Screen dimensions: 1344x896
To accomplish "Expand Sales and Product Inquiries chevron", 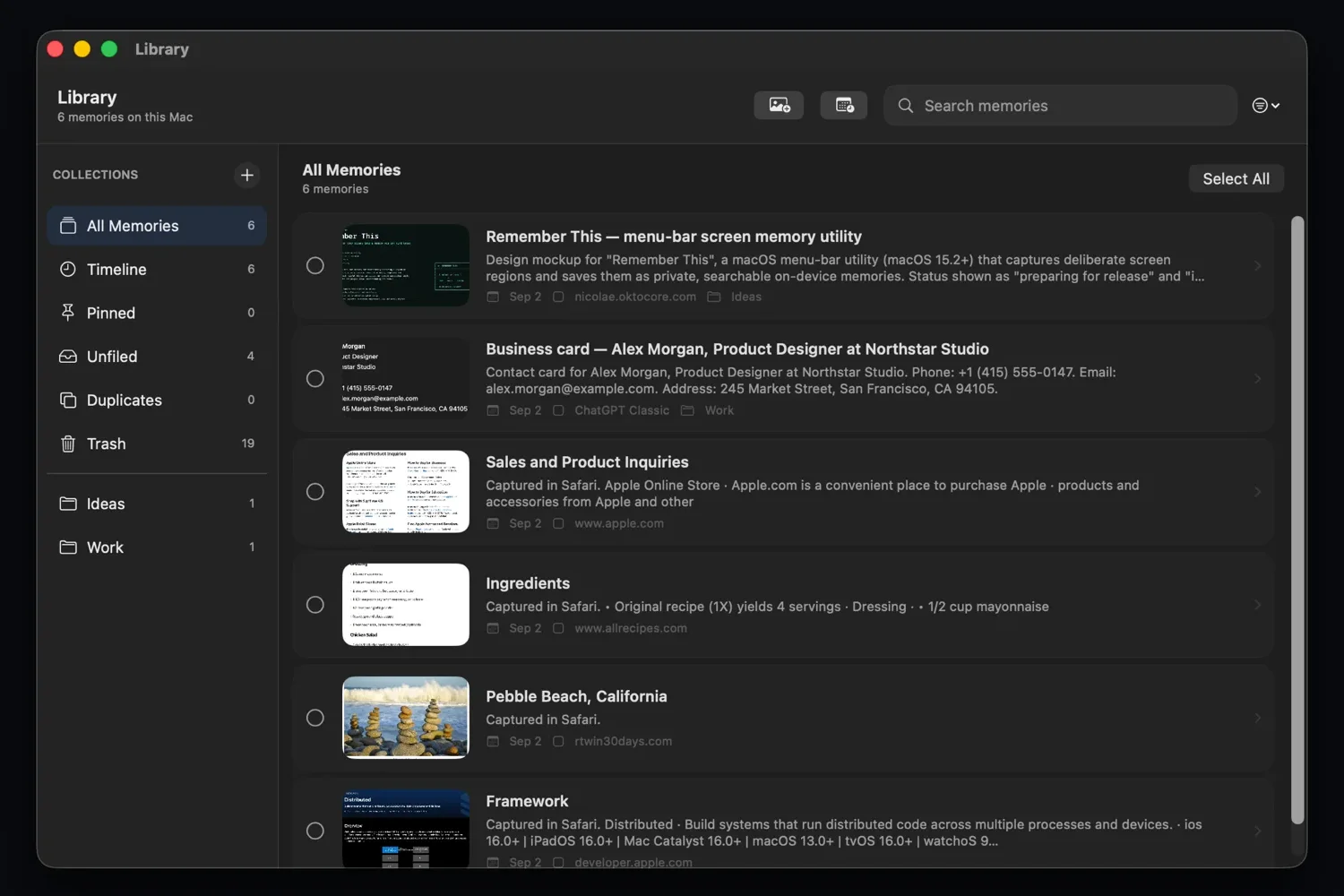I will [1257, 491].
